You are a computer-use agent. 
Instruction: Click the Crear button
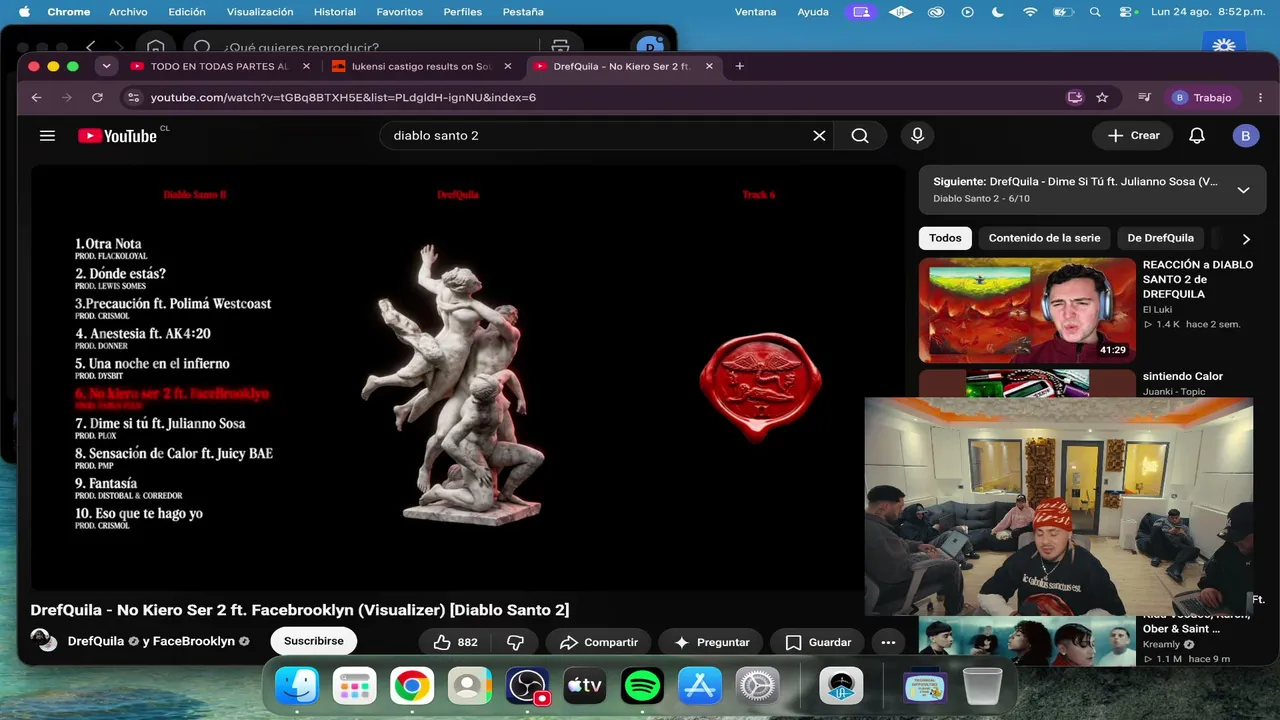(x=1134, y=136)
